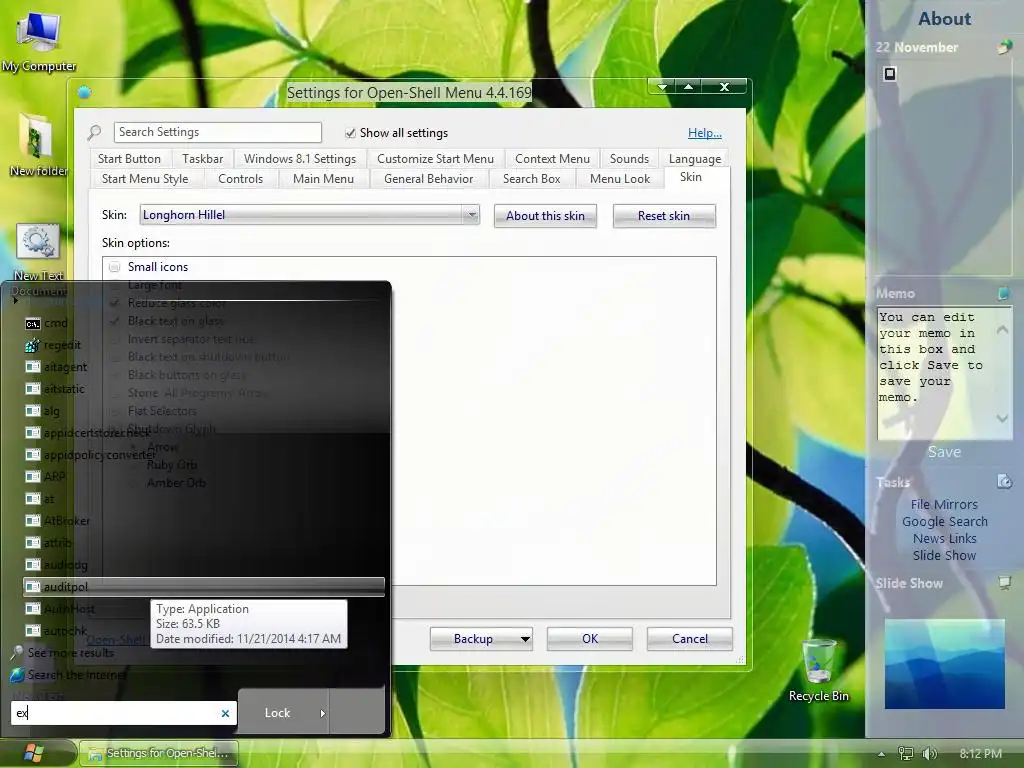
Task: Click the sidebar calendar icon beside 22 November
Action: [1004, 47]
